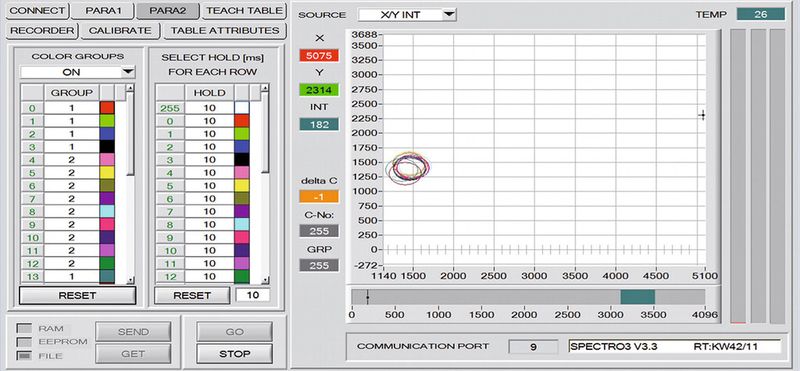Viewport: 800px width, 371px height.
Task: Click the down arrow of the group table scrollbar
Action: [130, 280]
